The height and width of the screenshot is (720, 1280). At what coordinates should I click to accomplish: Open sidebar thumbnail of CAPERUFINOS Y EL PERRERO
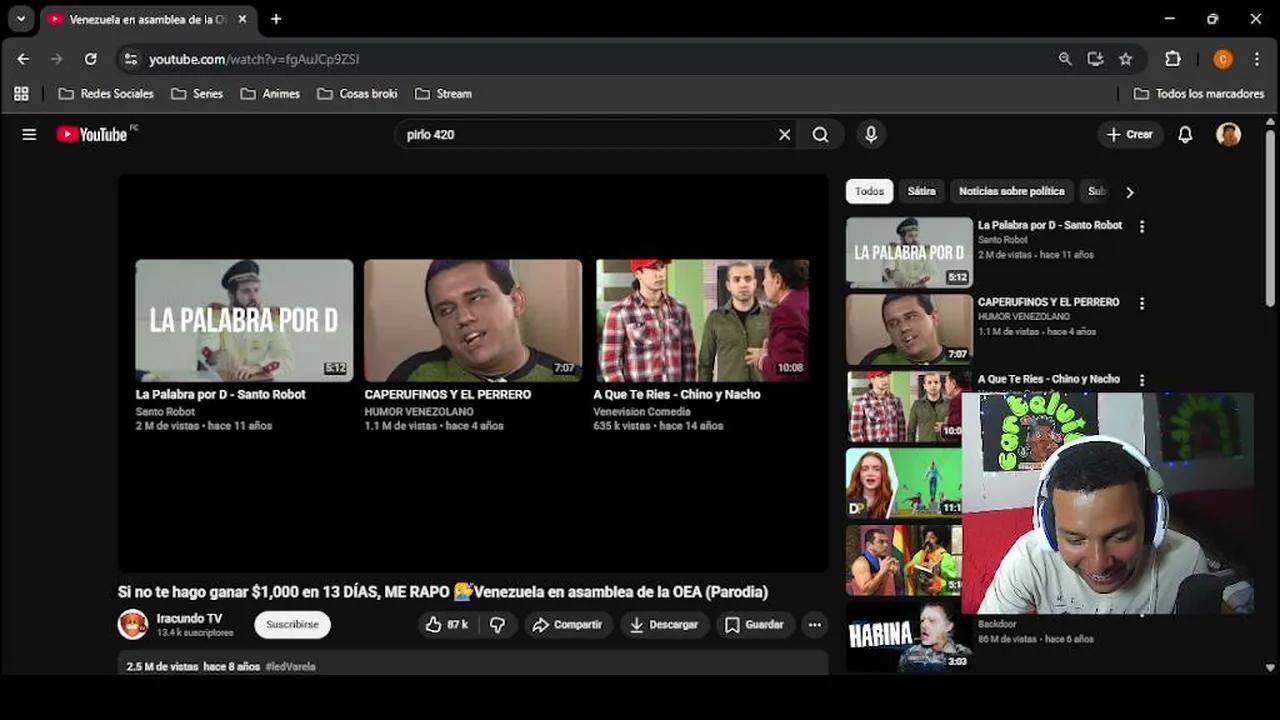point(909,329)
